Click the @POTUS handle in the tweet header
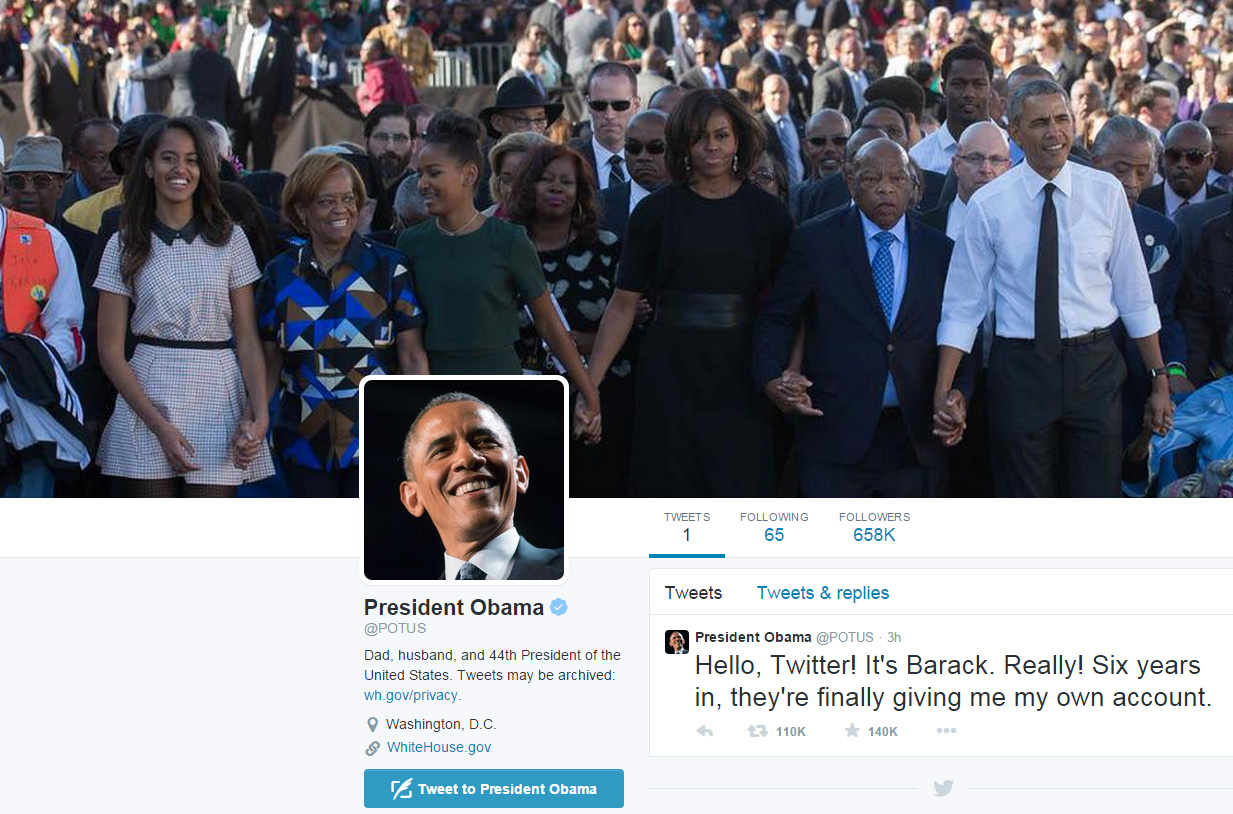The image size is (1233, 814). pyautogui.click(x=845, y=637)
